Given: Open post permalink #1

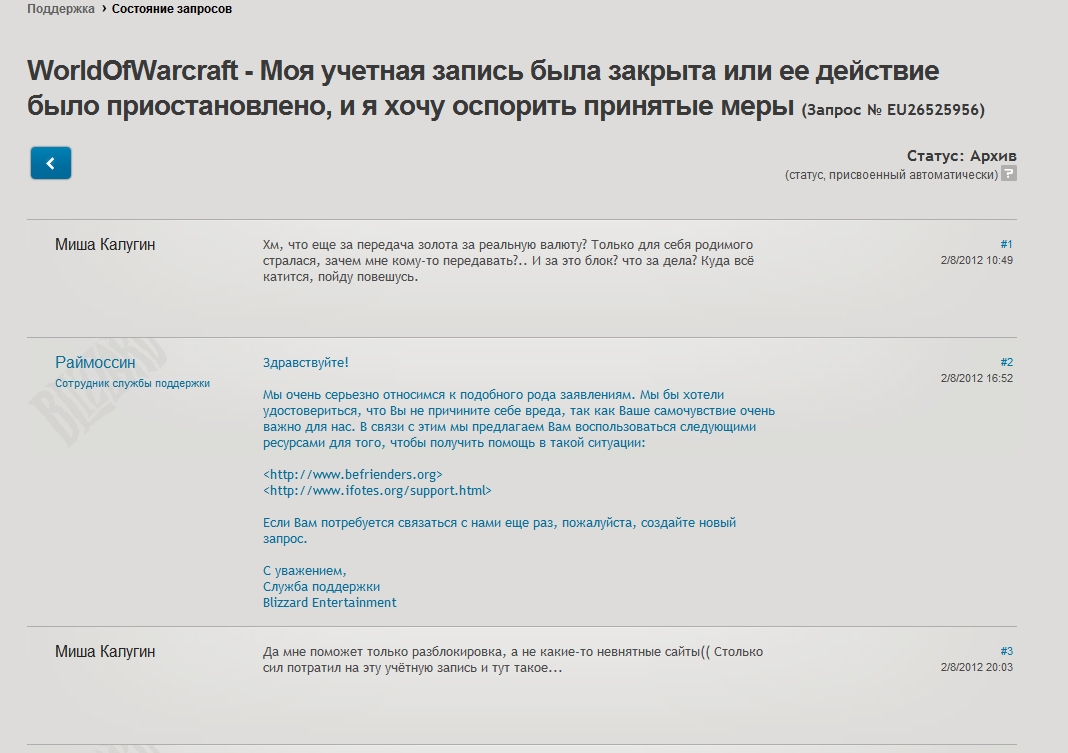Looking at the screenshot, I should pos(1006,244).
